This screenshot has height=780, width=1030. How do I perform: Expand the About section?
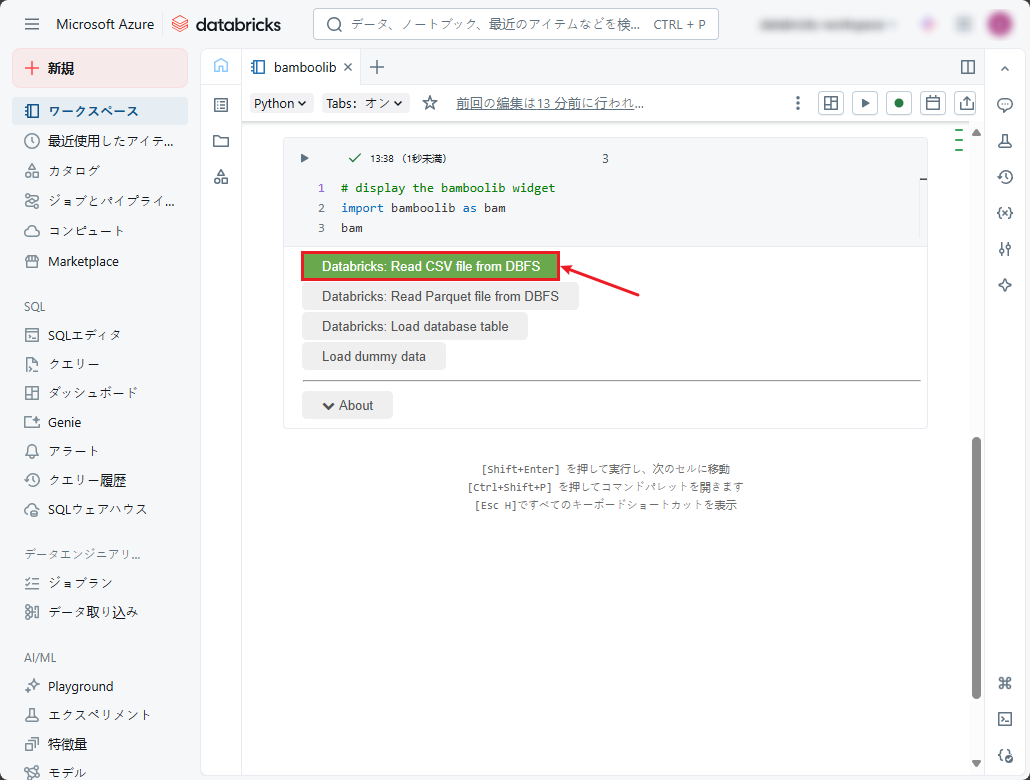(347, 405)
